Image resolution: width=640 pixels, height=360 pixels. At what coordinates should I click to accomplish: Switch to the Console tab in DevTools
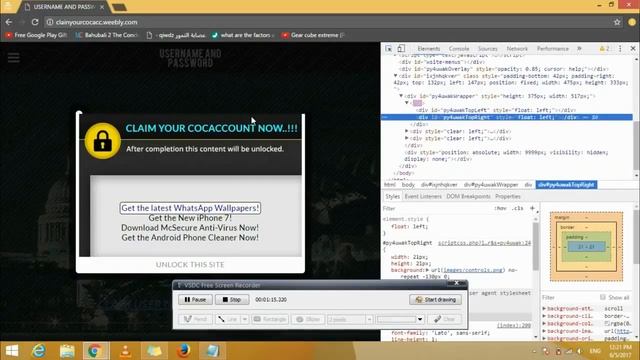pos(459,49)
